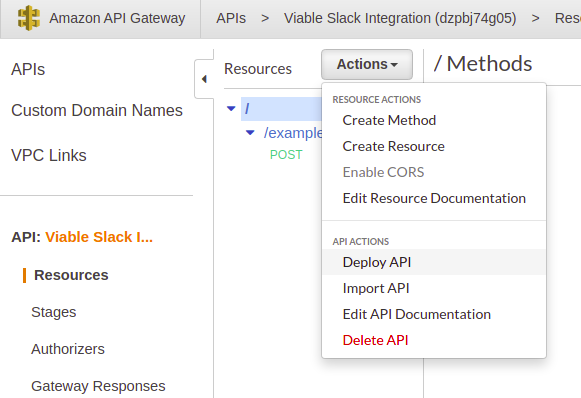The image size is (581, 398).
Task: Select APIs in left sidebar
Action: point(28,69)
